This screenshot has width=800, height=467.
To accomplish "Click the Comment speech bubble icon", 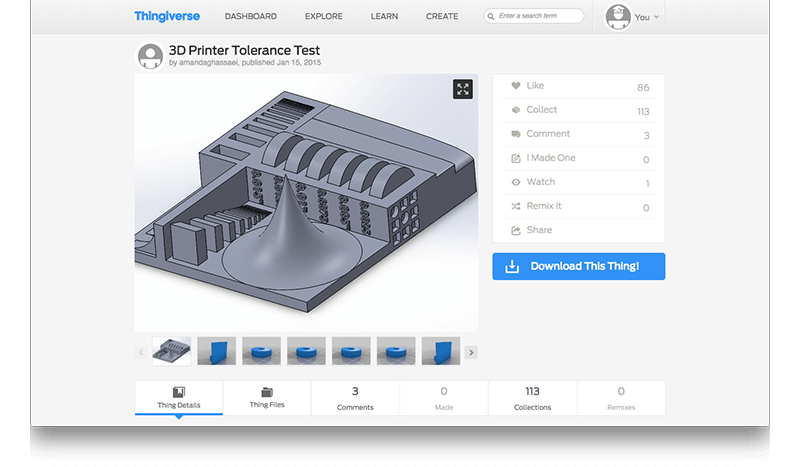I will click(x=516, y=134).
